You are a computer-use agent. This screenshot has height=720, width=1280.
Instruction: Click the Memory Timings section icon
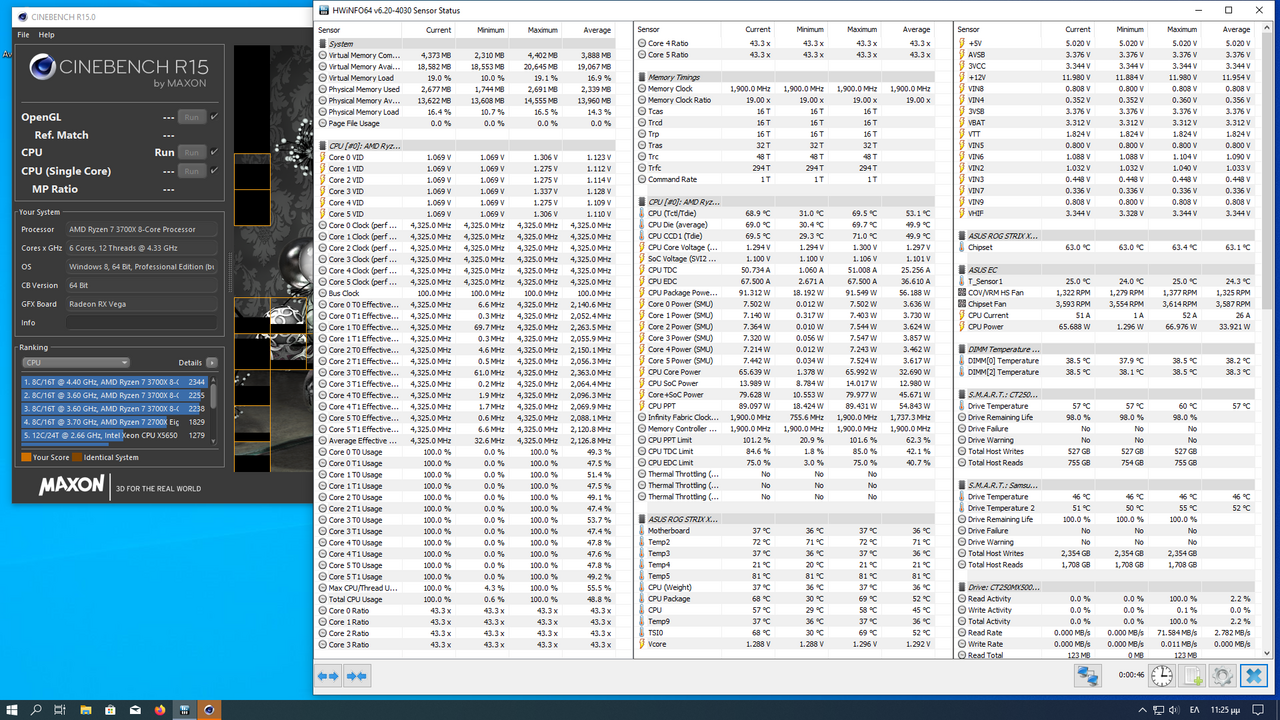pyautogui.click(x=640, y=77)
